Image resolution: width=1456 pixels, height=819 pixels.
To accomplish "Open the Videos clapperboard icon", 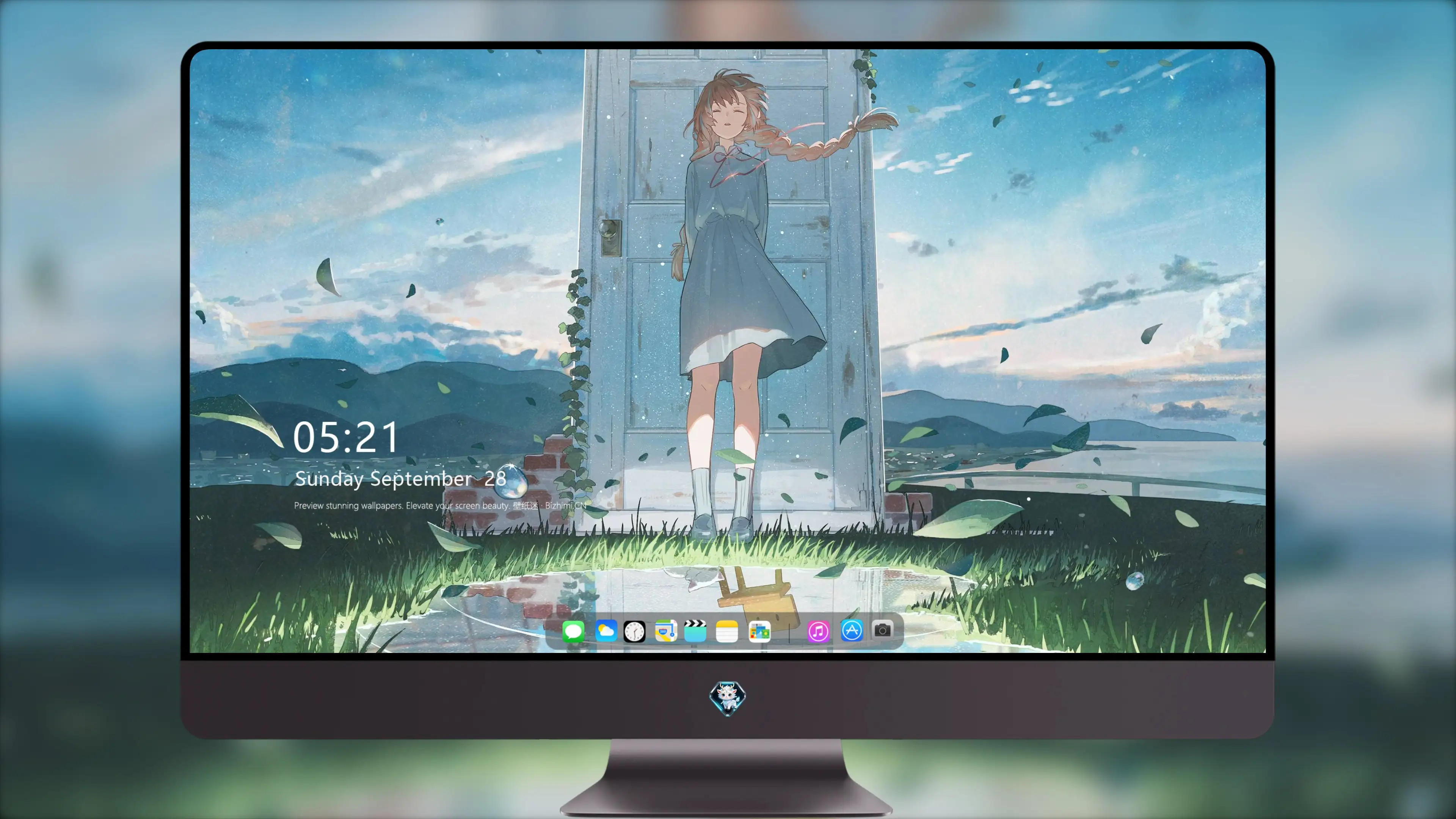I will pyautogui.click(x=695, y=631).
